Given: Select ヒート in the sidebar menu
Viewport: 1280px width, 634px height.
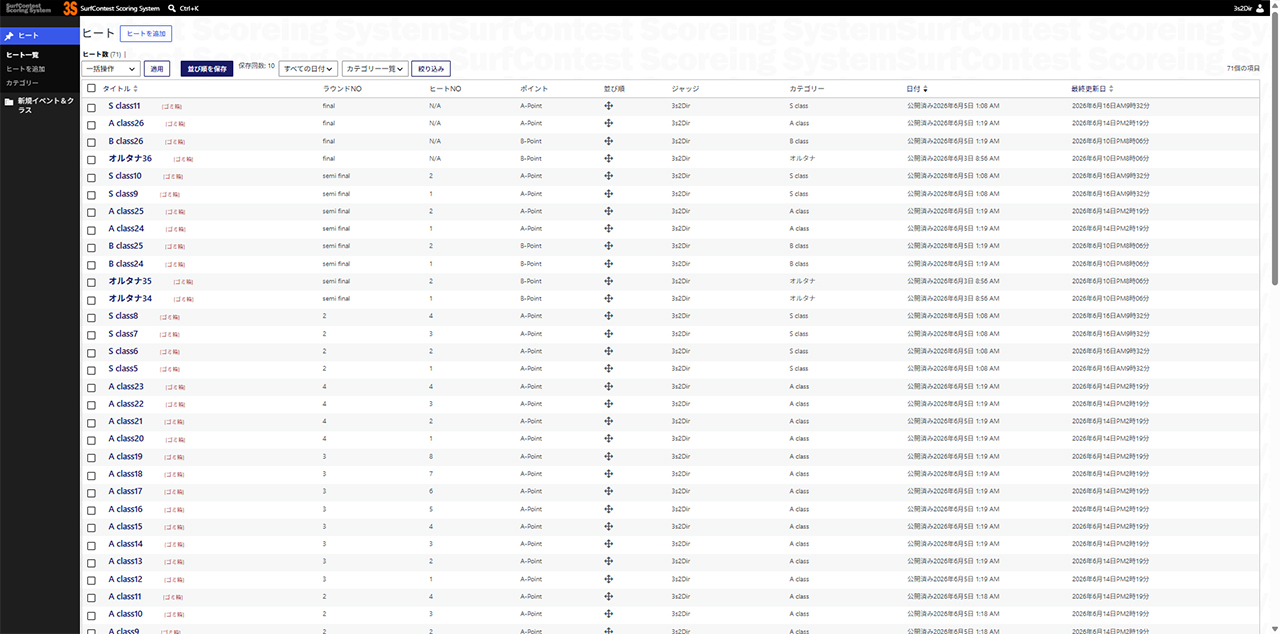Looking at the screenshot, I should (x=40, y=36).
